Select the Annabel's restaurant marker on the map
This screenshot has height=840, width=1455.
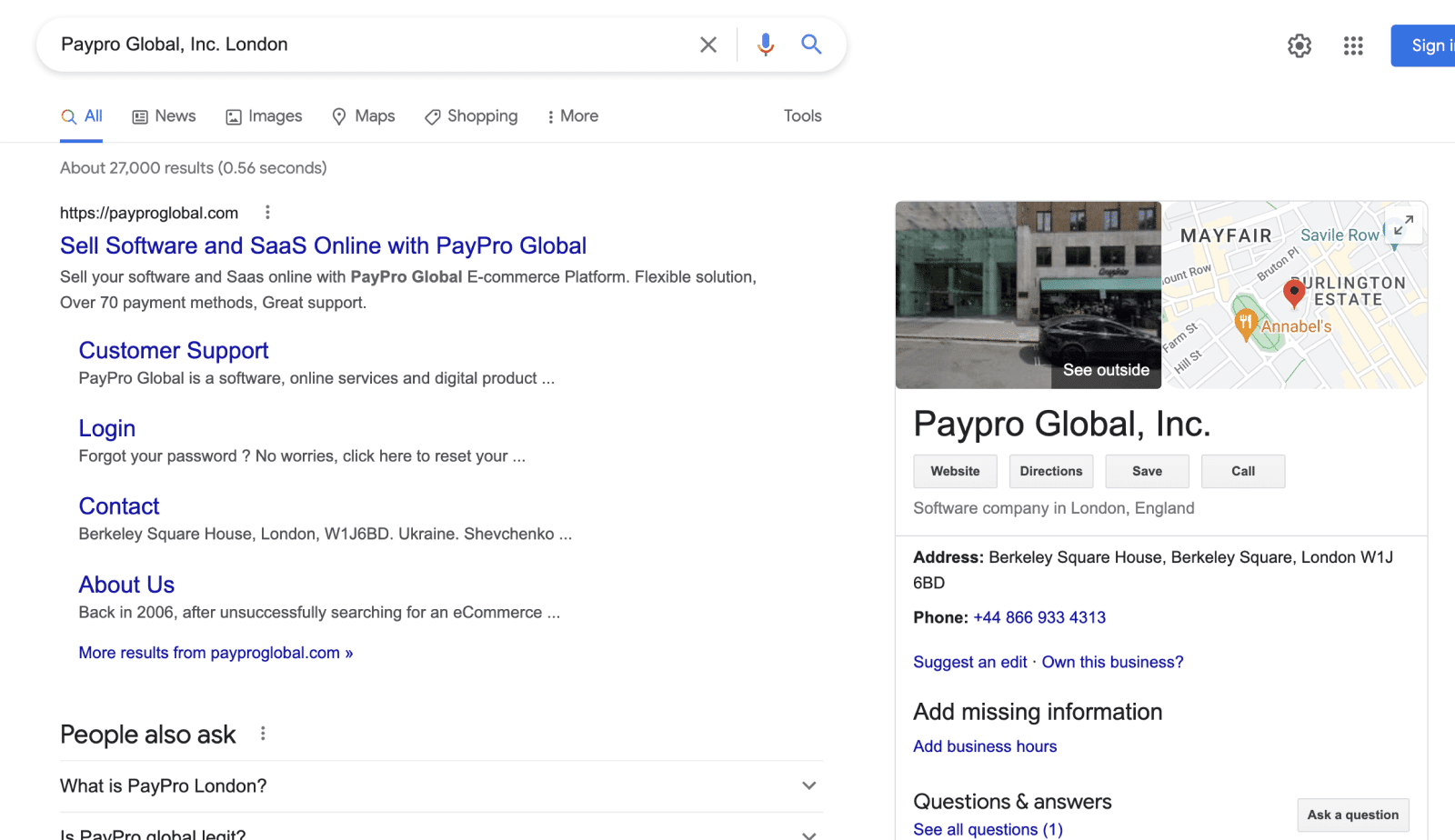1245,323
